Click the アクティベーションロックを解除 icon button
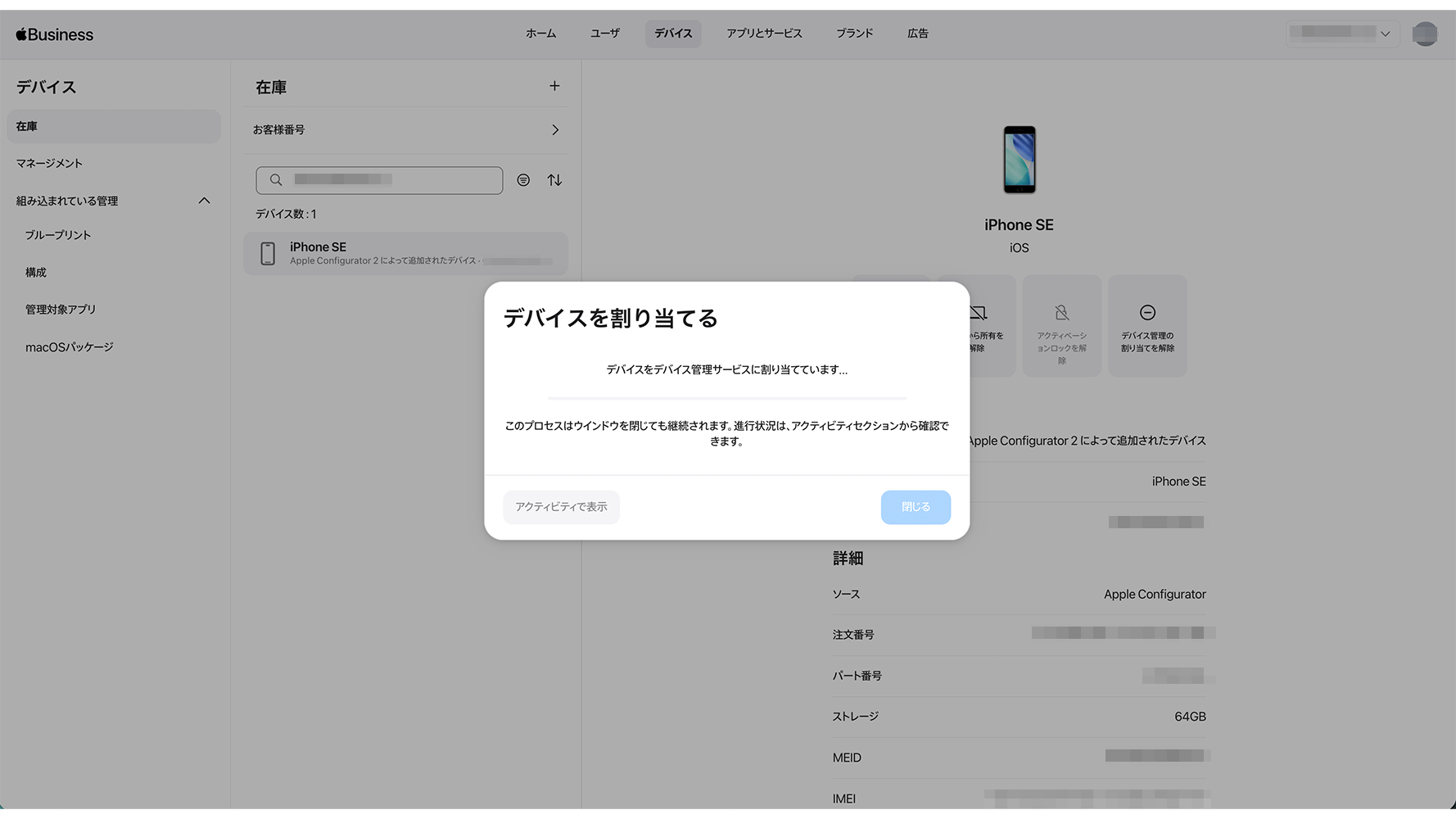The image size is (1456, 819). click(1061, 326)
